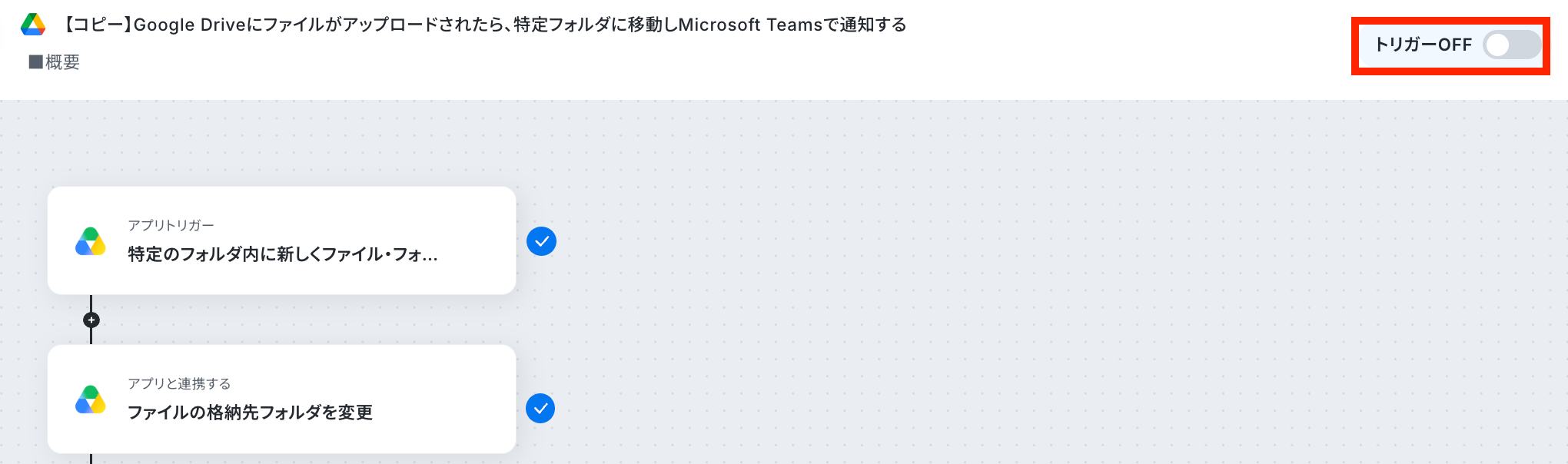Image resolution: width=1568 pixels, height=464 pixels.
Task: Add a step using the plus node between cards
Action: [x=91, y=320]
